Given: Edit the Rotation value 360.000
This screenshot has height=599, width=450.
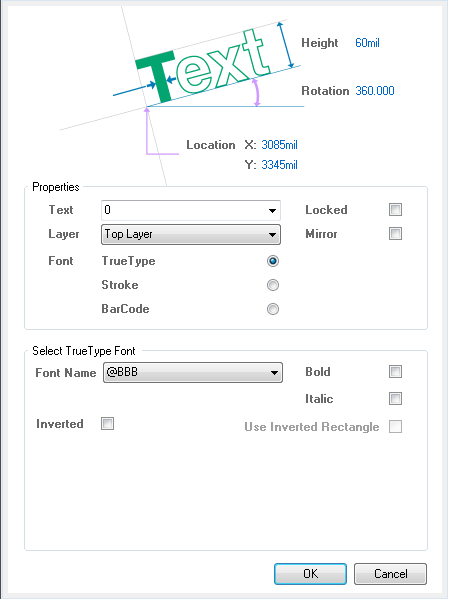Looking at the screenshot, I should (375, 91).
